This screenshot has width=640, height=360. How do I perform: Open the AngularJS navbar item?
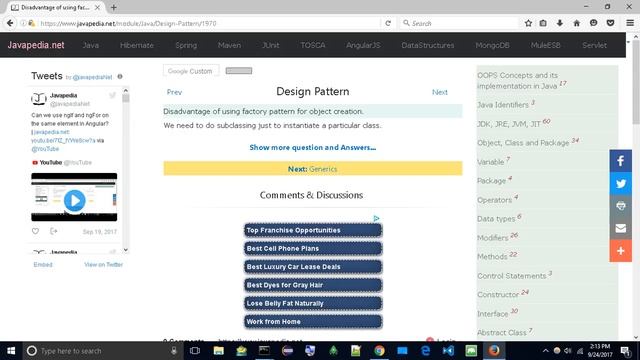point(363,45)
